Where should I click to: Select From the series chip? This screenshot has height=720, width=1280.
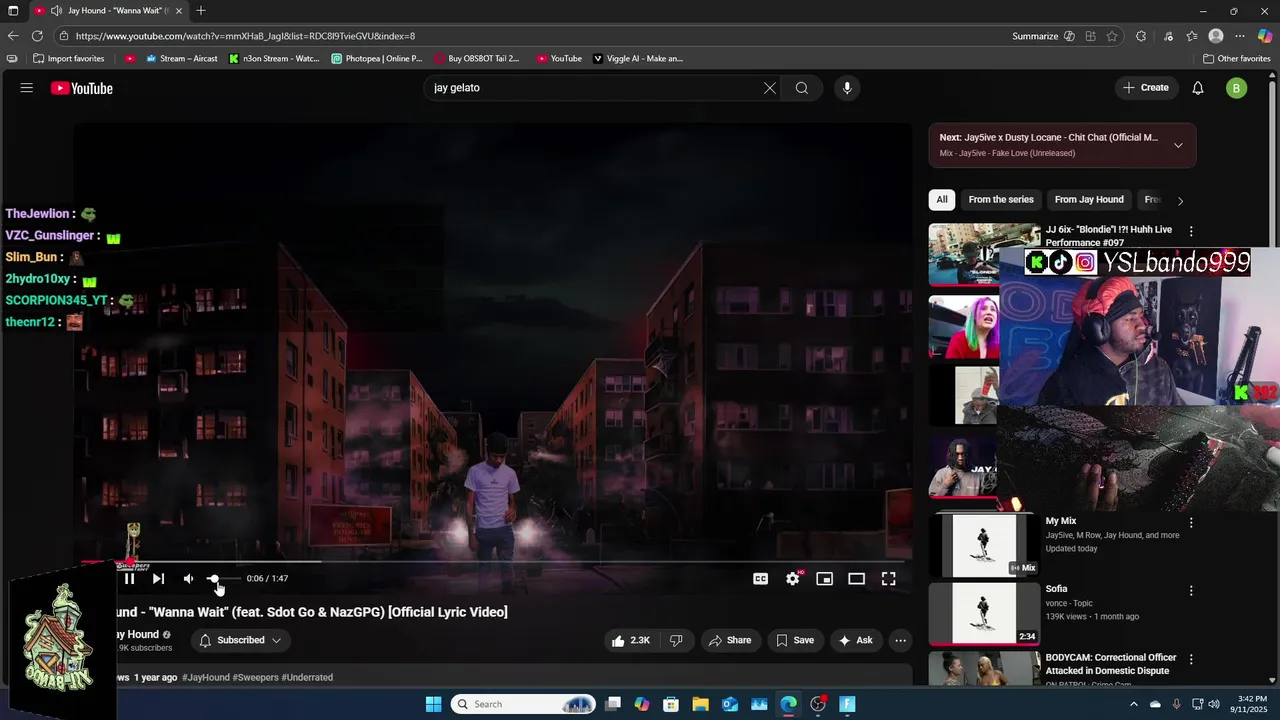(1001, 200)
